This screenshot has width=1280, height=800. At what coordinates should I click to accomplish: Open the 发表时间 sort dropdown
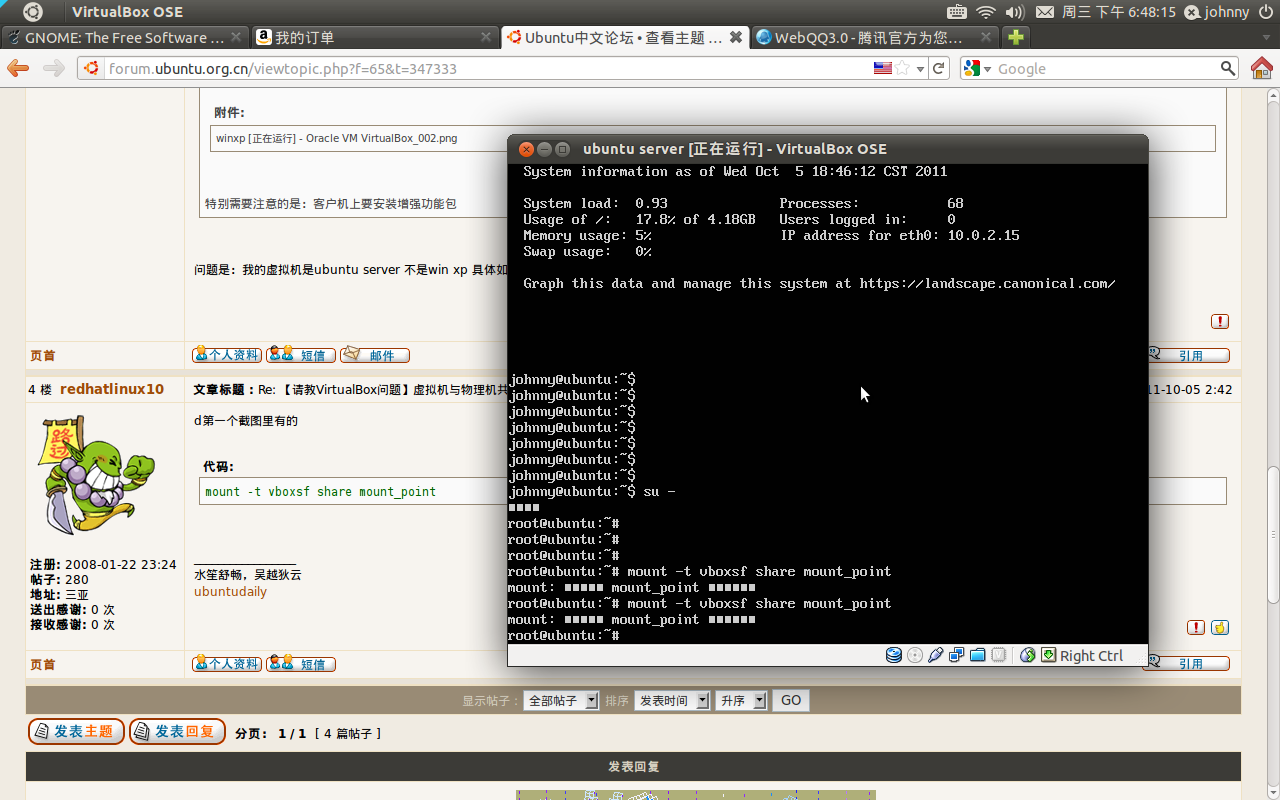672,701
